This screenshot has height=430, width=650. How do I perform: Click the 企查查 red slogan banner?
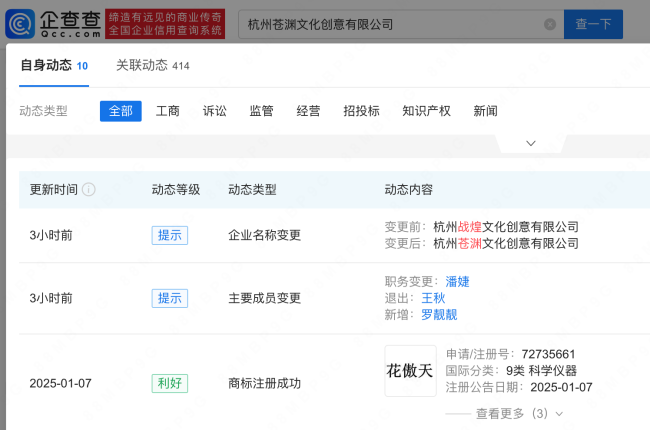(165, 24)
